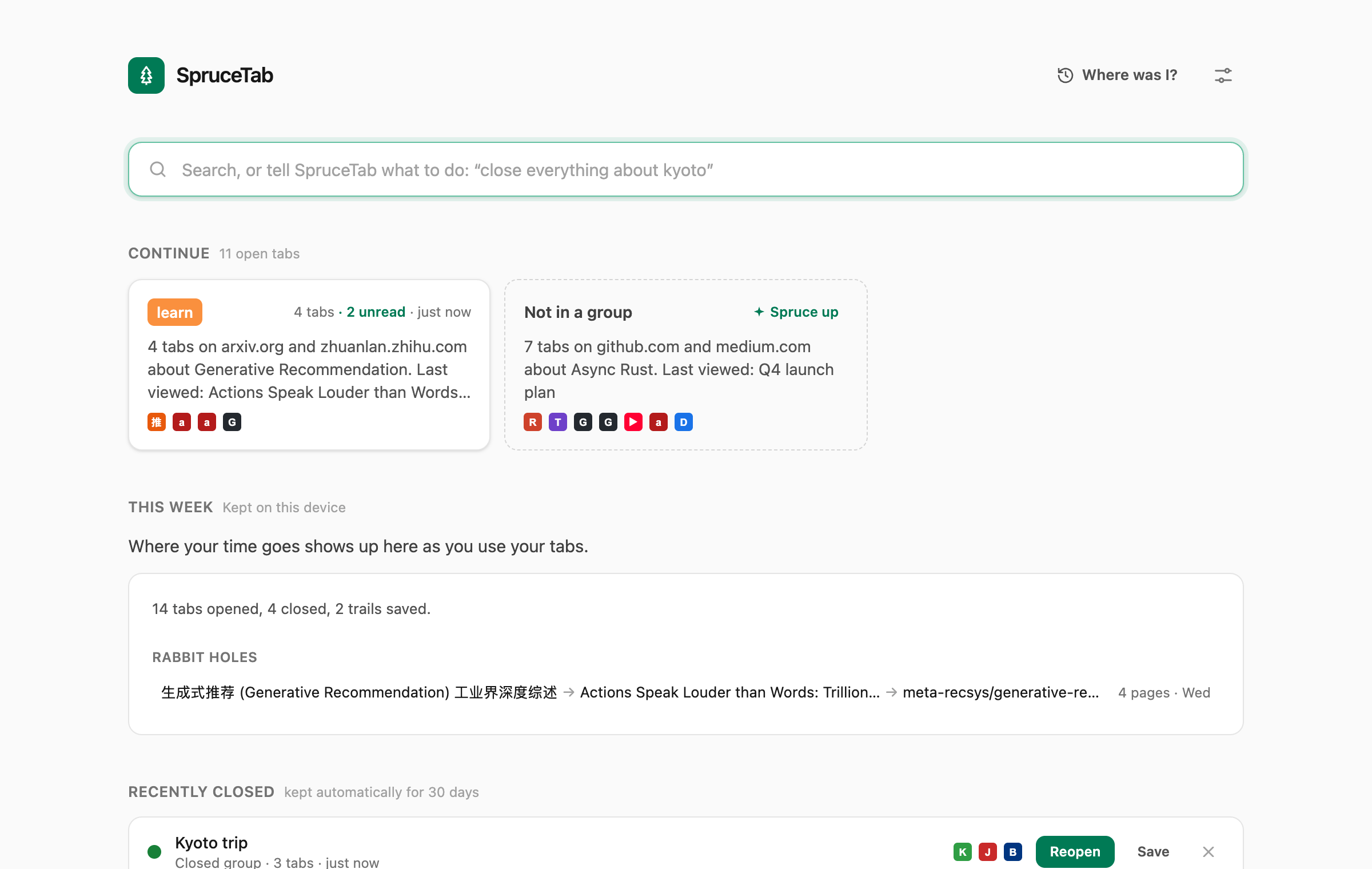
Task: Click the history clock icon beside Where was I?
Action: click(1065, 75)
